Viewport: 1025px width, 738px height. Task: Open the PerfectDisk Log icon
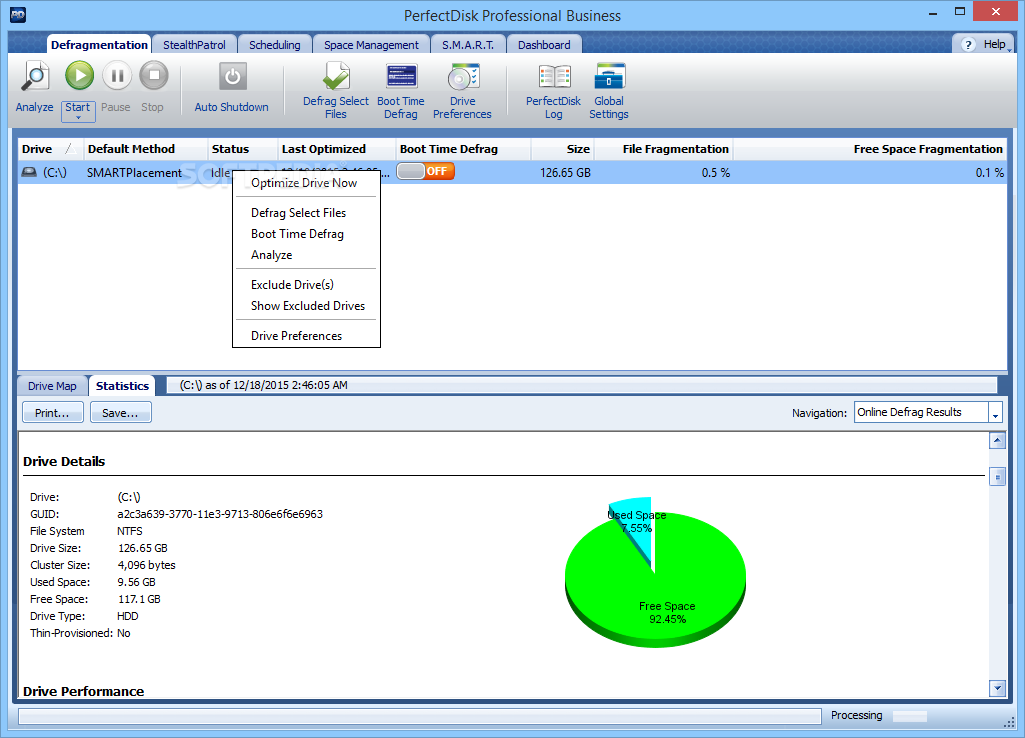[x=554, y=76]
